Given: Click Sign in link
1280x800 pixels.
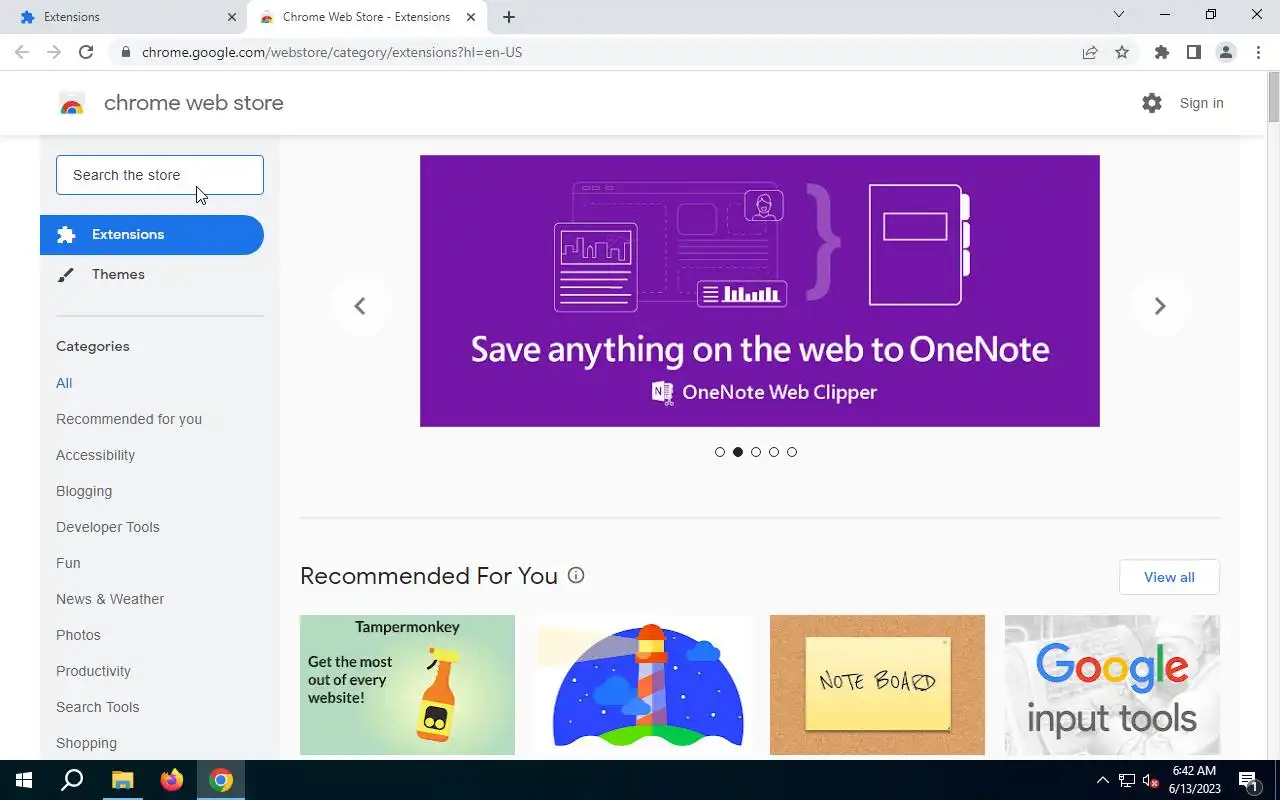Looking at the screenshot, I should (x=1201, y=103).
